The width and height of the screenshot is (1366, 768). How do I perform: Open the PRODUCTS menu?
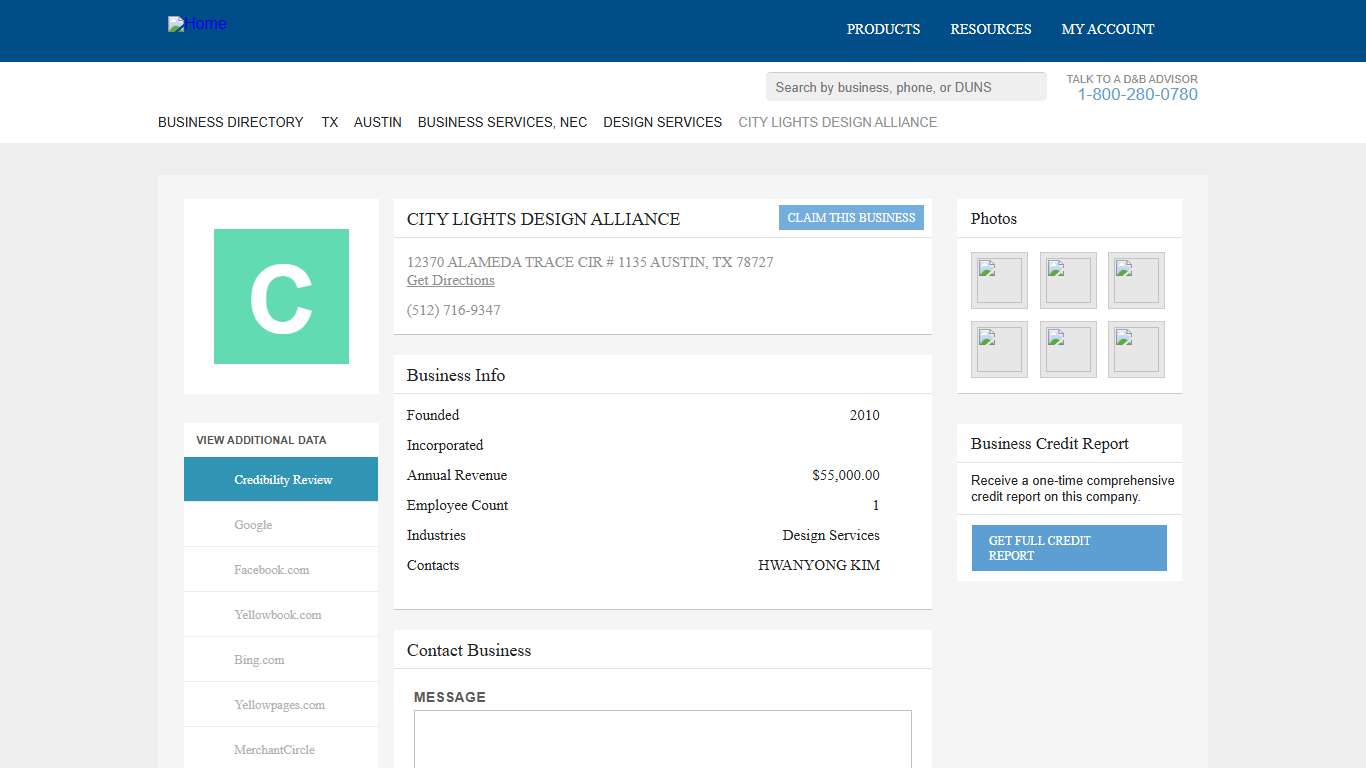click(883, 29)
